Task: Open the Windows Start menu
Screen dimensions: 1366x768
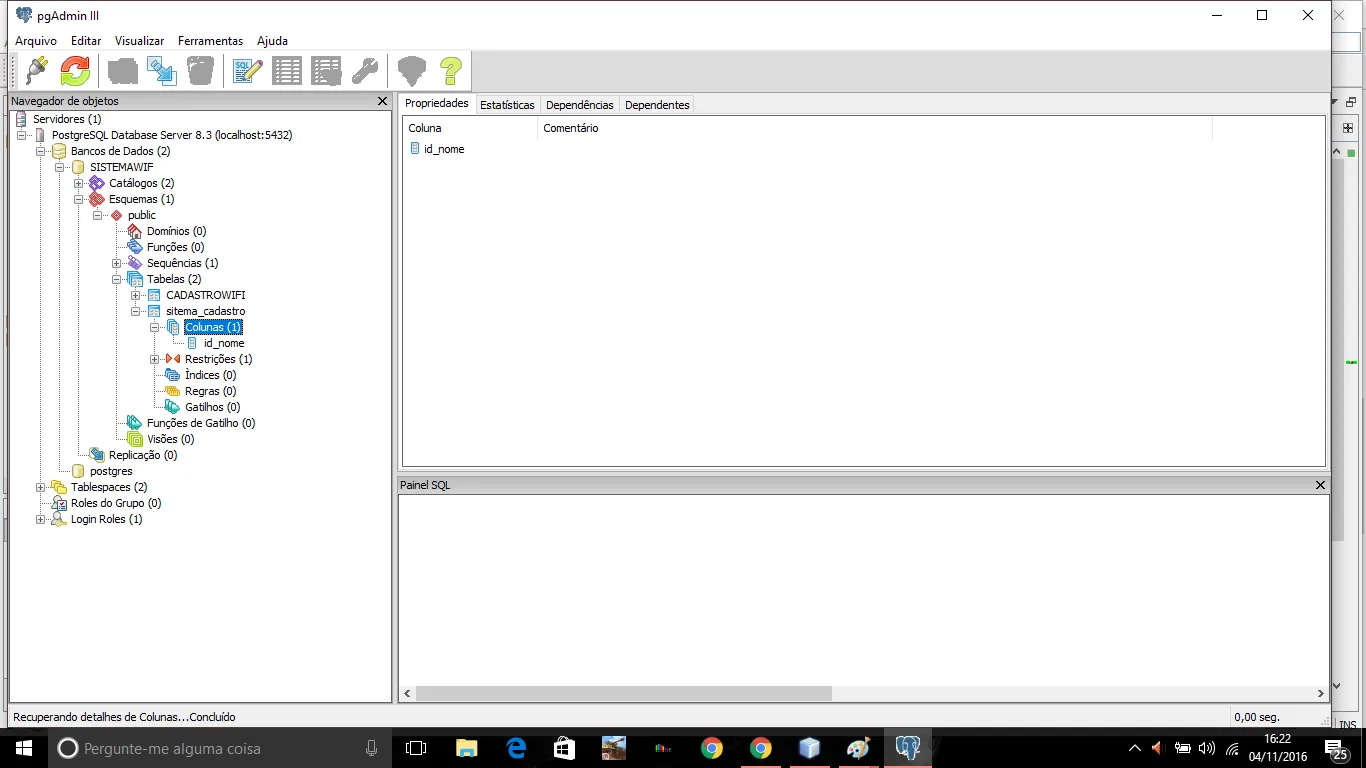Action: (24, 748)
